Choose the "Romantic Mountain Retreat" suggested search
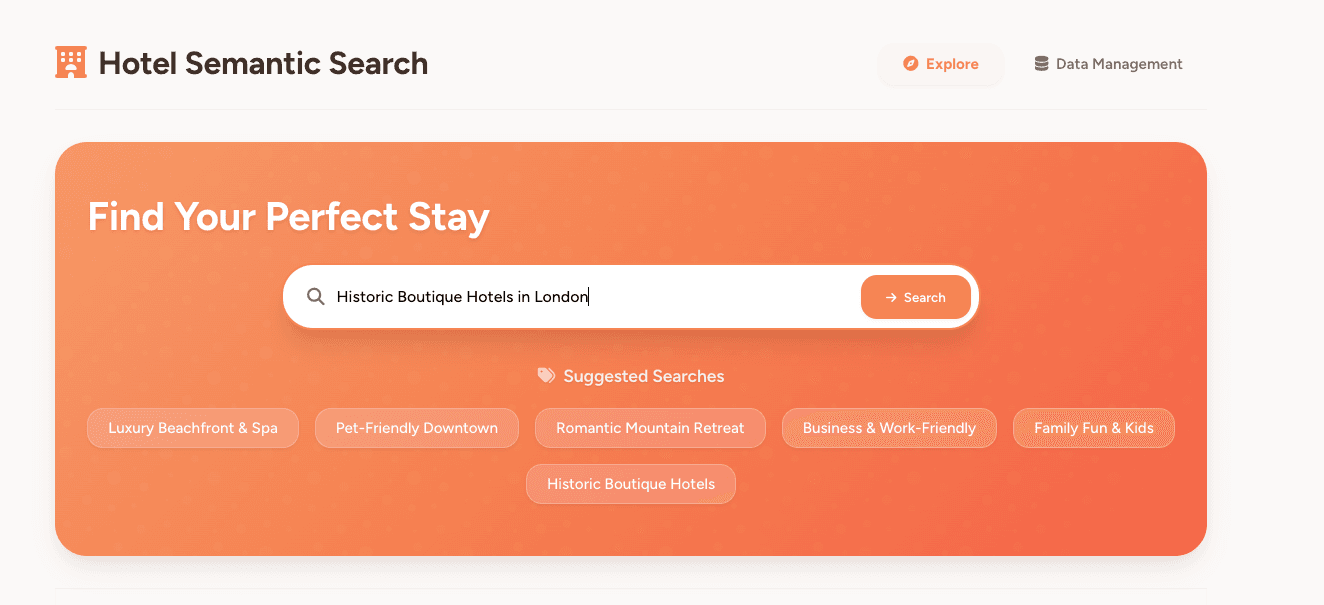Screen dimensions: 1324x605 click(649, 427)
